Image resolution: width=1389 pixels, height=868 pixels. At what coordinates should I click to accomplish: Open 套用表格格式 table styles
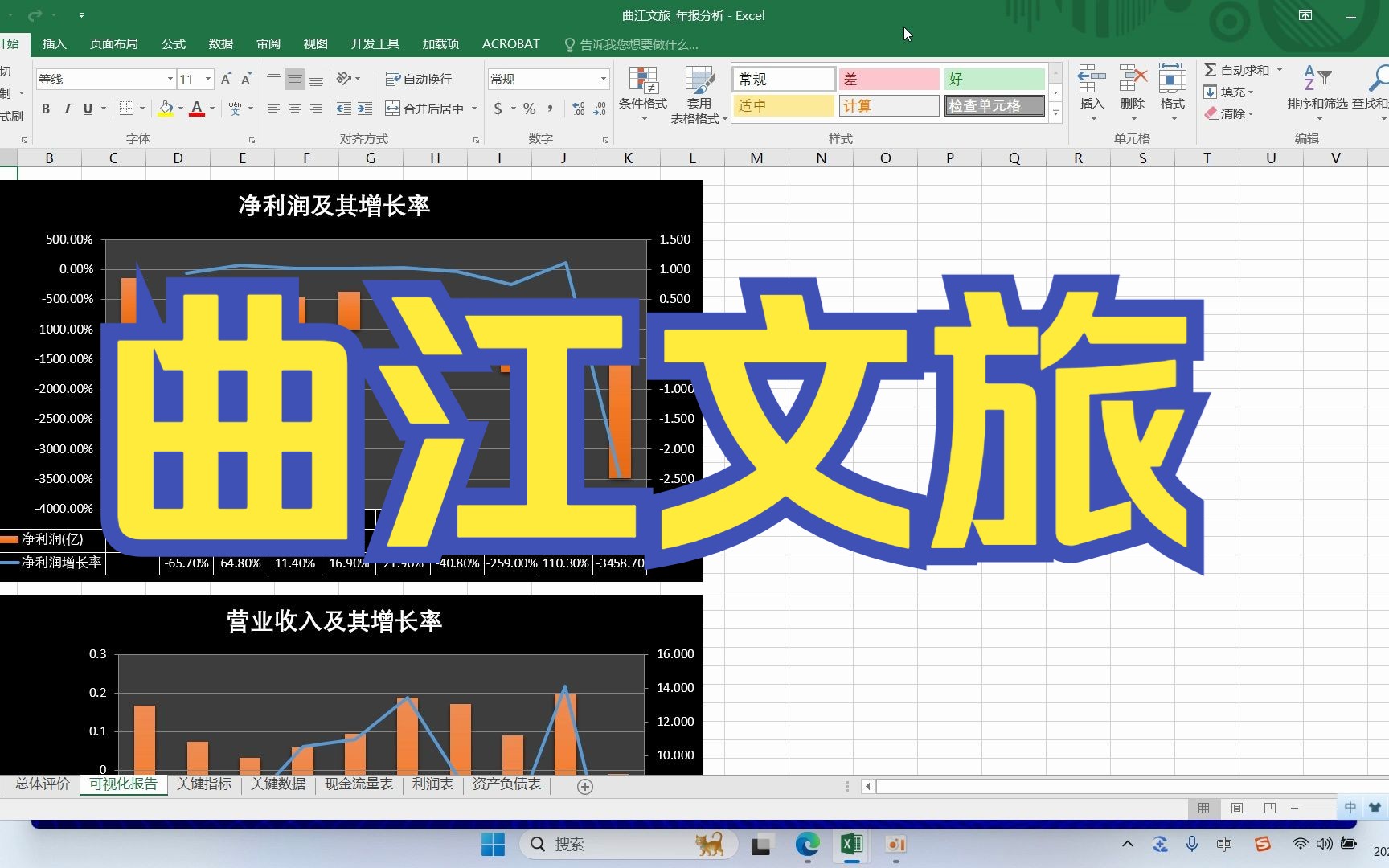point(699,94)
